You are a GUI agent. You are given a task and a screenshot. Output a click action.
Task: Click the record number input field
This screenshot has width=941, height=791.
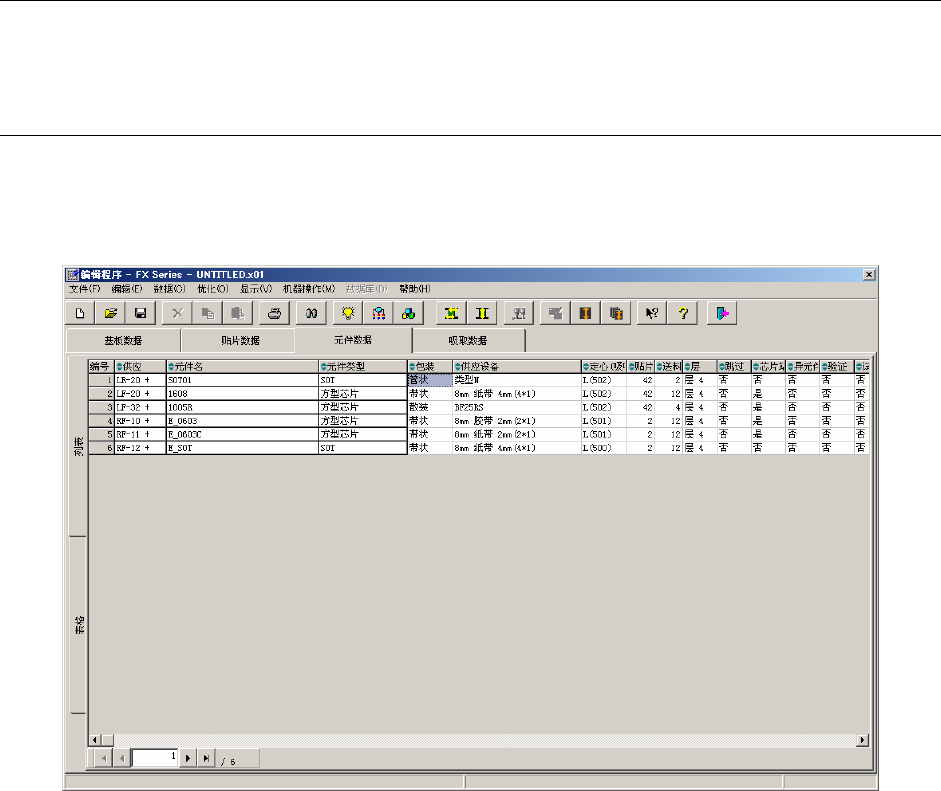(155, 759)
